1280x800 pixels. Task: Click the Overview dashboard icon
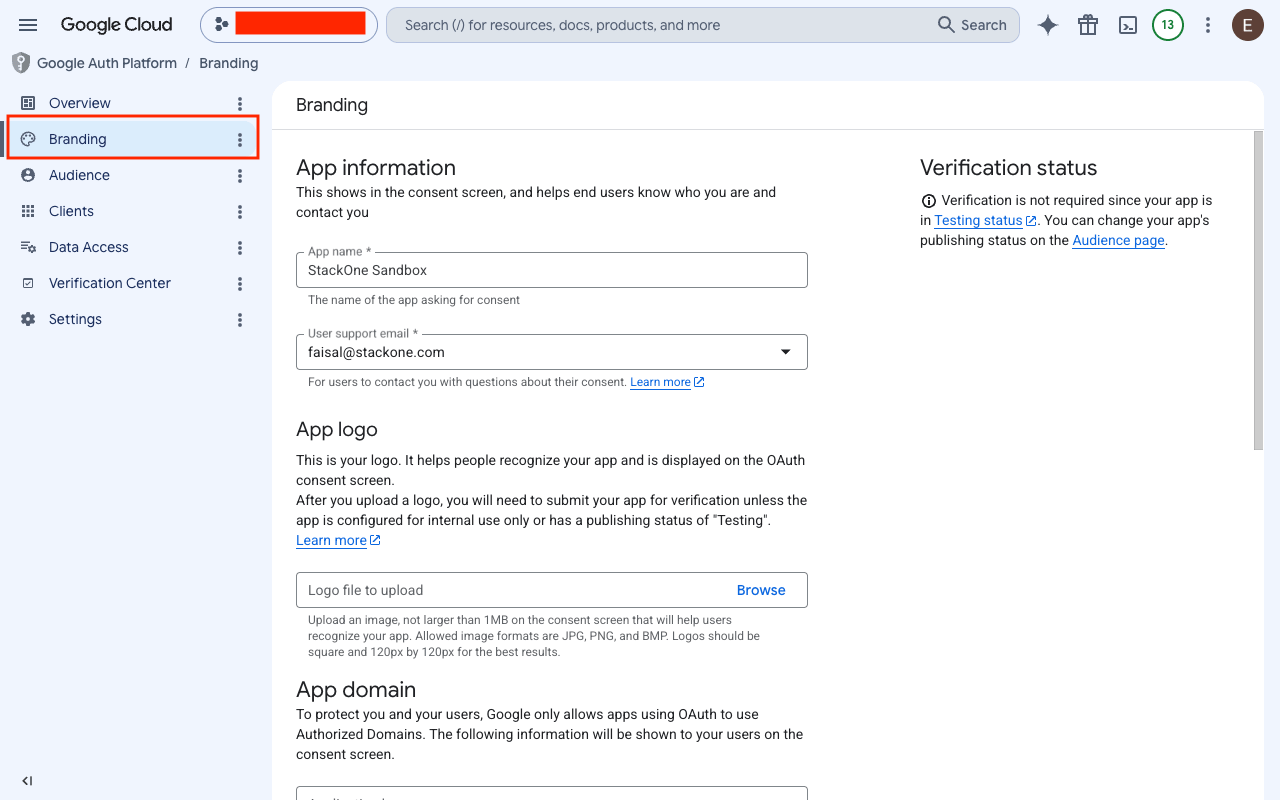pos(28,103)
